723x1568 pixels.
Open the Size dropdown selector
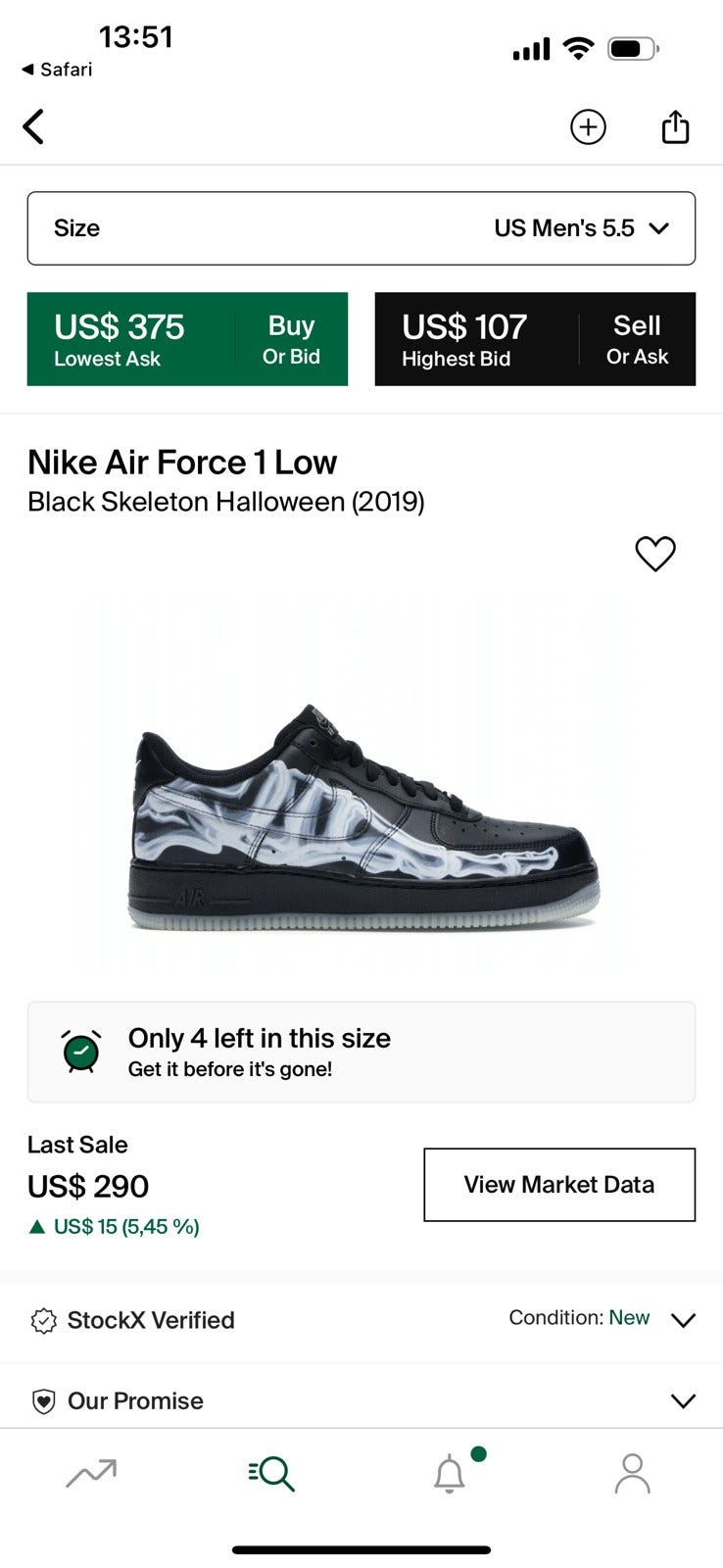pyautogui.click(x=361, y=228)
